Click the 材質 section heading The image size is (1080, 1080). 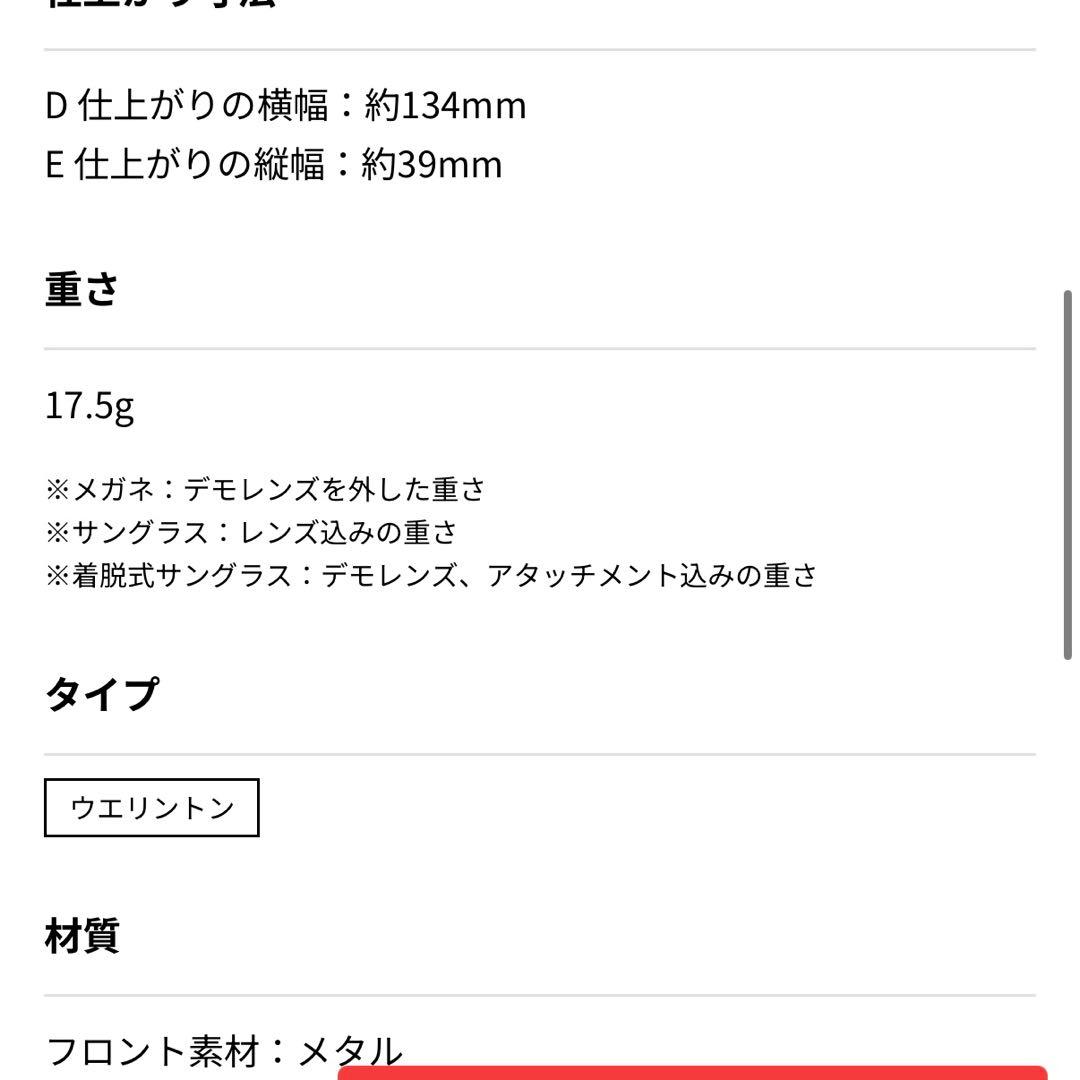[x=81, y=935]
